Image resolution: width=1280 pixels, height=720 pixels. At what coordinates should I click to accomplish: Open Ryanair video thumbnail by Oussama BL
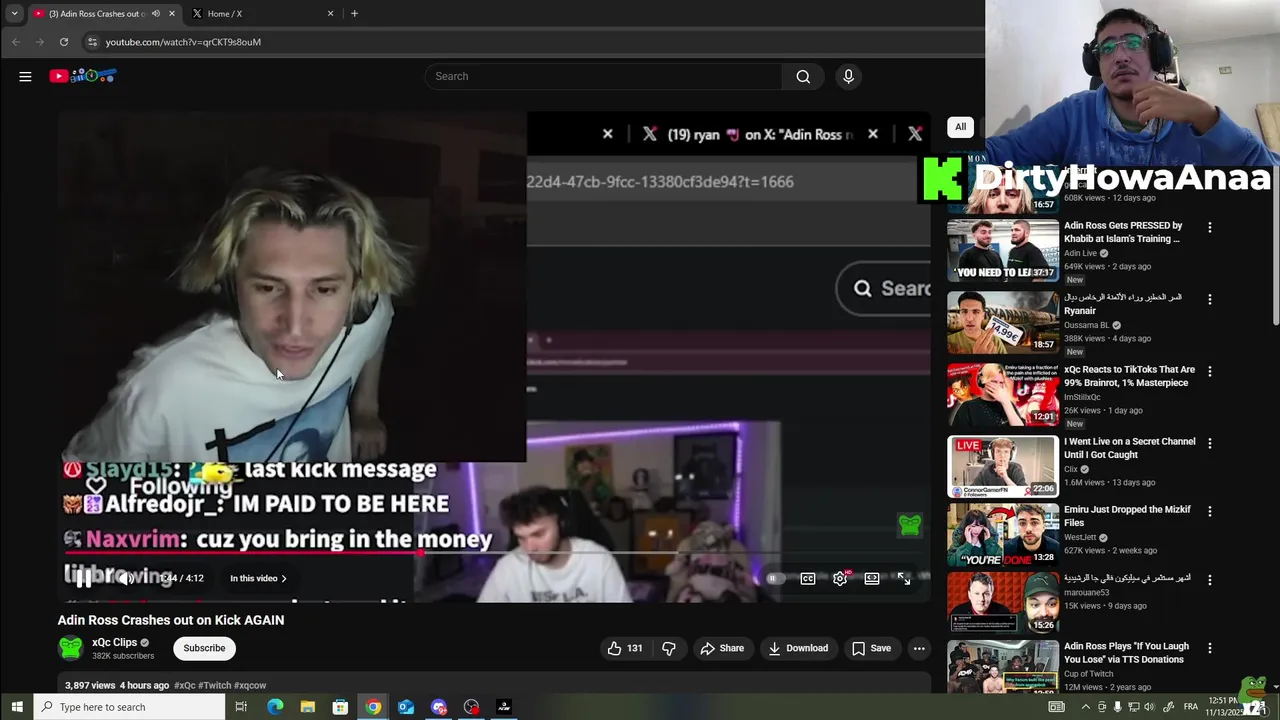[x=1003, y=323]
